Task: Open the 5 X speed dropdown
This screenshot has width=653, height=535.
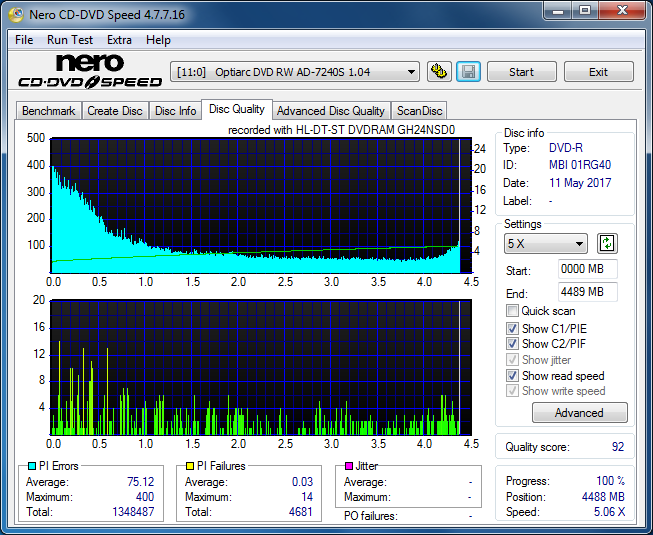Action: pos(546,244)
